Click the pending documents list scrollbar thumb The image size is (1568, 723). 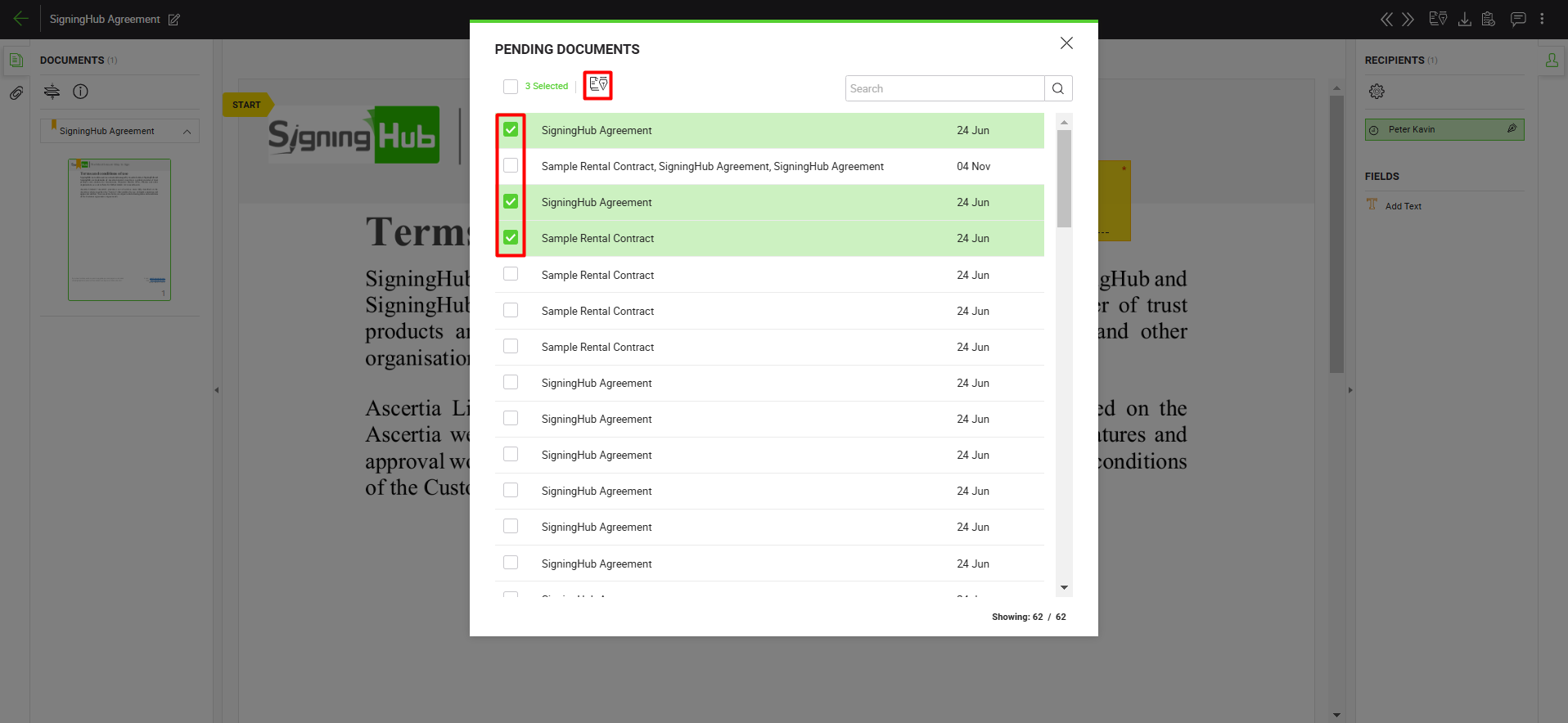[x=1064, y=177]
